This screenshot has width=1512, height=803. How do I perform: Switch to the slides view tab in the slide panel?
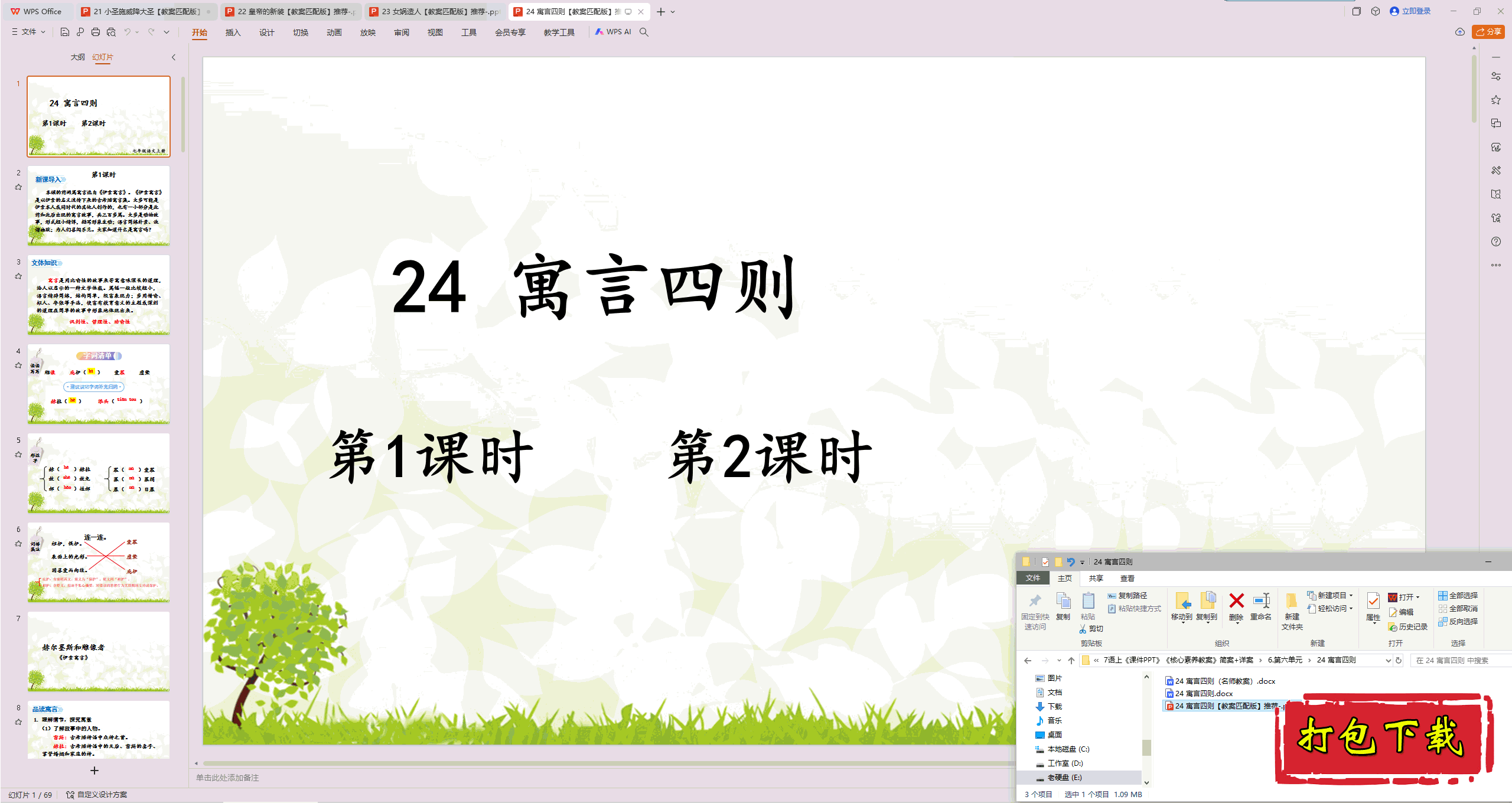point(103,57)
